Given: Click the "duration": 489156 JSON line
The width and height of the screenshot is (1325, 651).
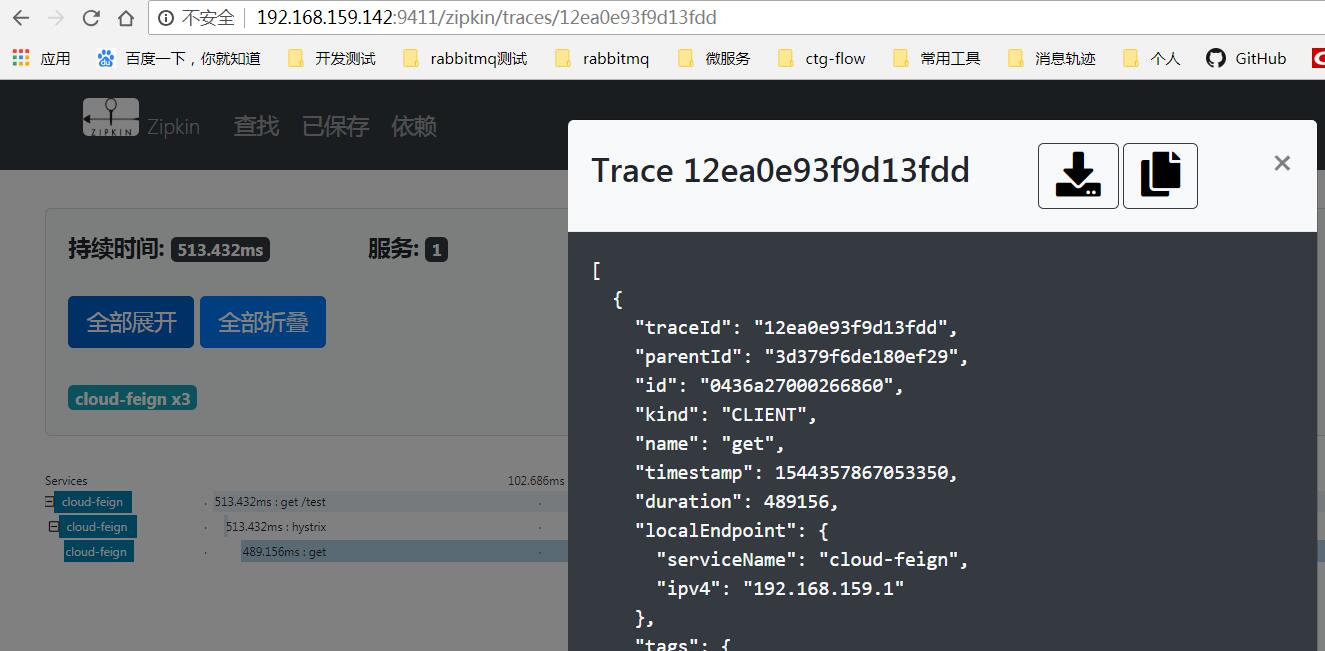Looking at the screenshot, I should (x=737, y=501).
